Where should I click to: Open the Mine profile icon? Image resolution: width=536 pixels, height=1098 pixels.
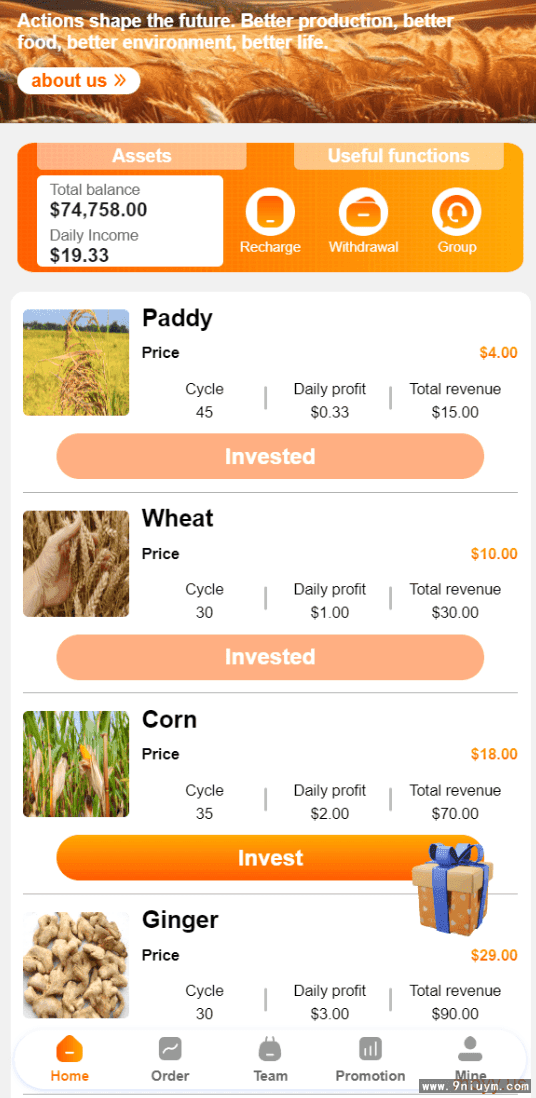[470, 1049]
